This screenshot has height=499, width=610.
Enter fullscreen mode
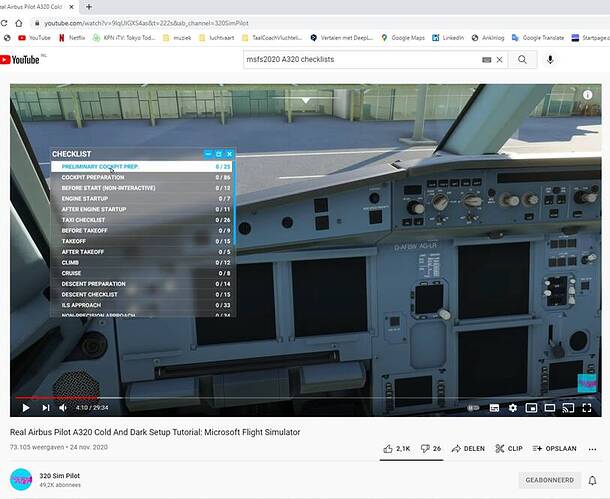587,408
